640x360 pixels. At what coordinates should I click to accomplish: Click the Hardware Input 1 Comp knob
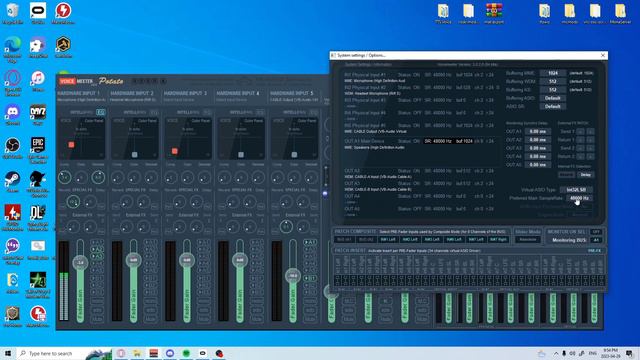coord(64,177)
